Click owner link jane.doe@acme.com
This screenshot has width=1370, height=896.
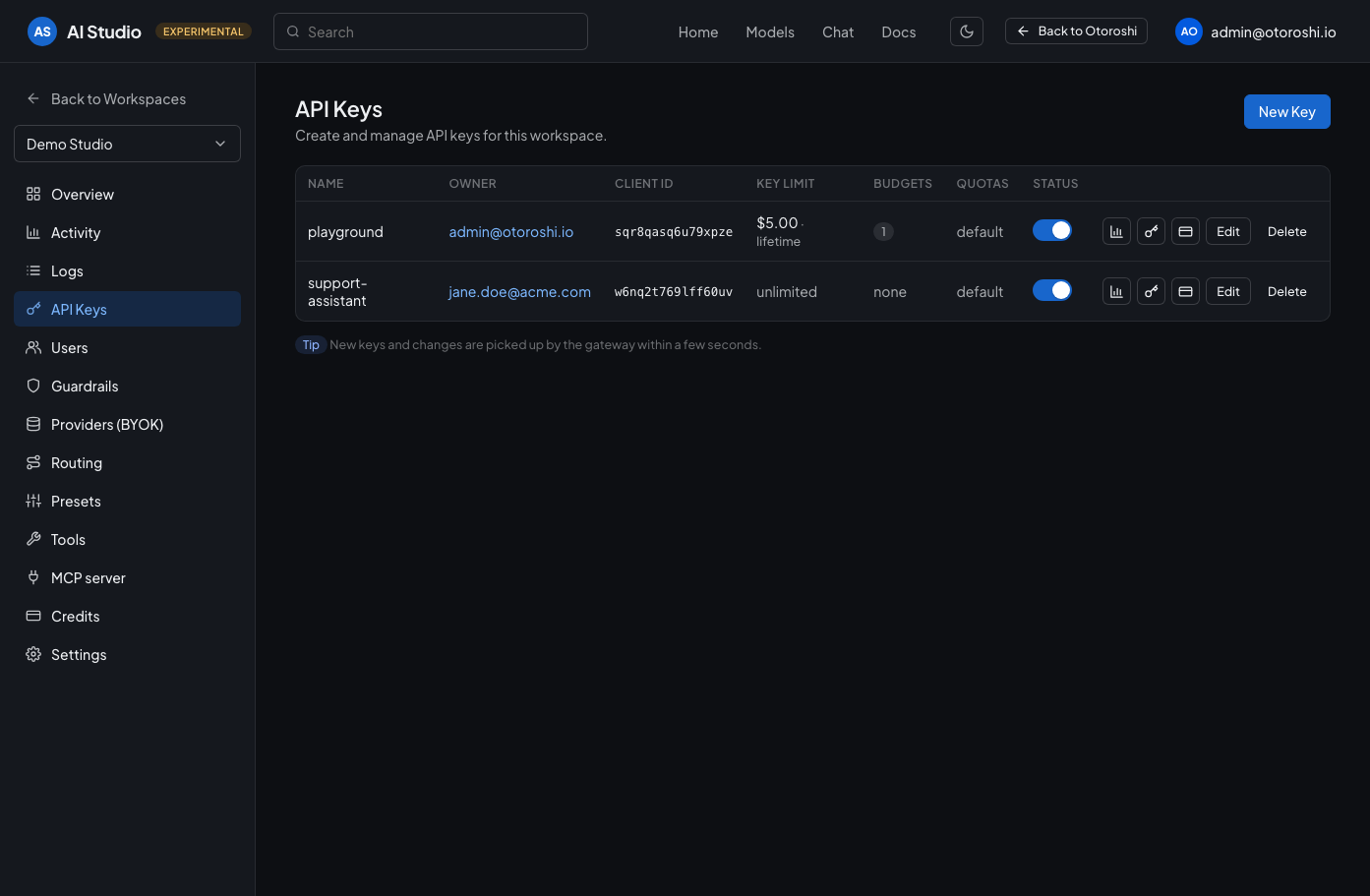[x=519, y=291]
